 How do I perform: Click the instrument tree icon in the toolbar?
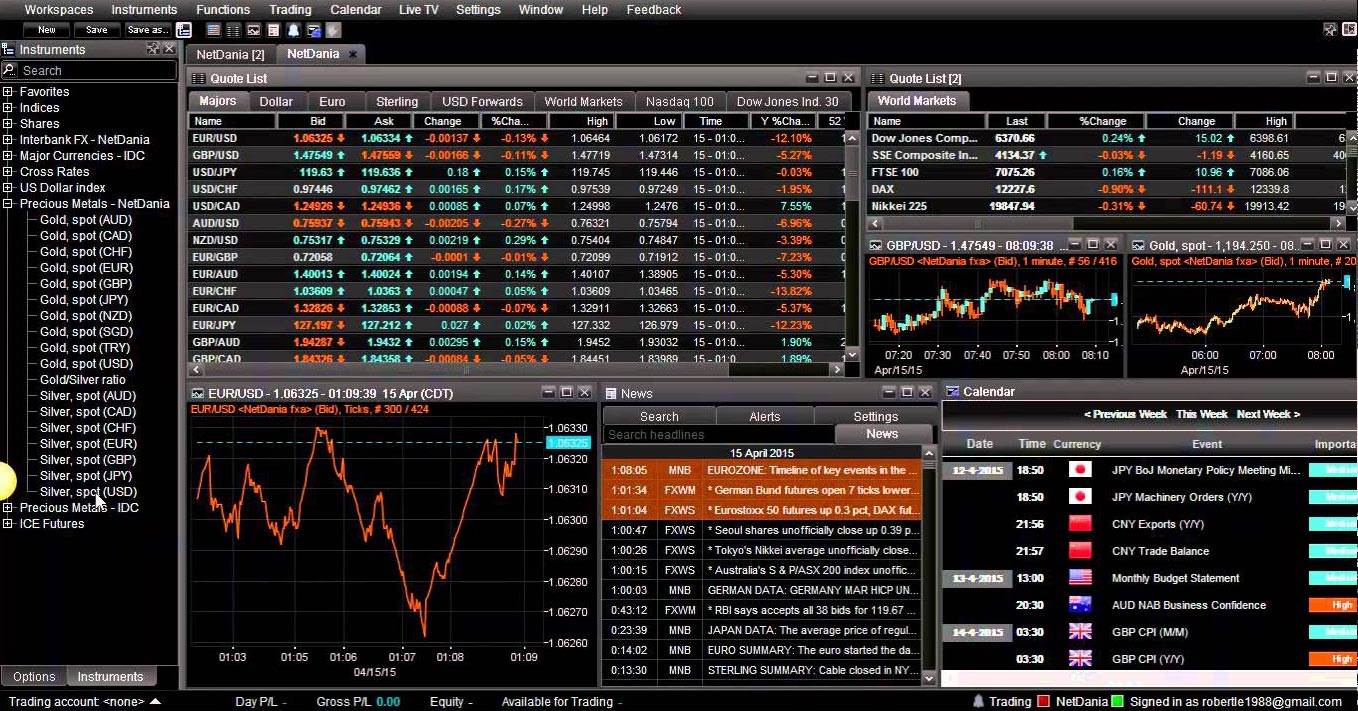point(184,30)
